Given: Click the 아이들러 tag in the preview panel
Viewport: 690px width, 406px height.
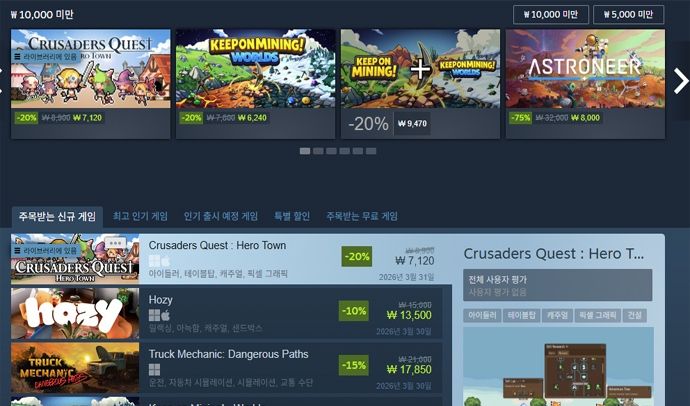Looking at the screenshot, I should click(x=482, y=315).
